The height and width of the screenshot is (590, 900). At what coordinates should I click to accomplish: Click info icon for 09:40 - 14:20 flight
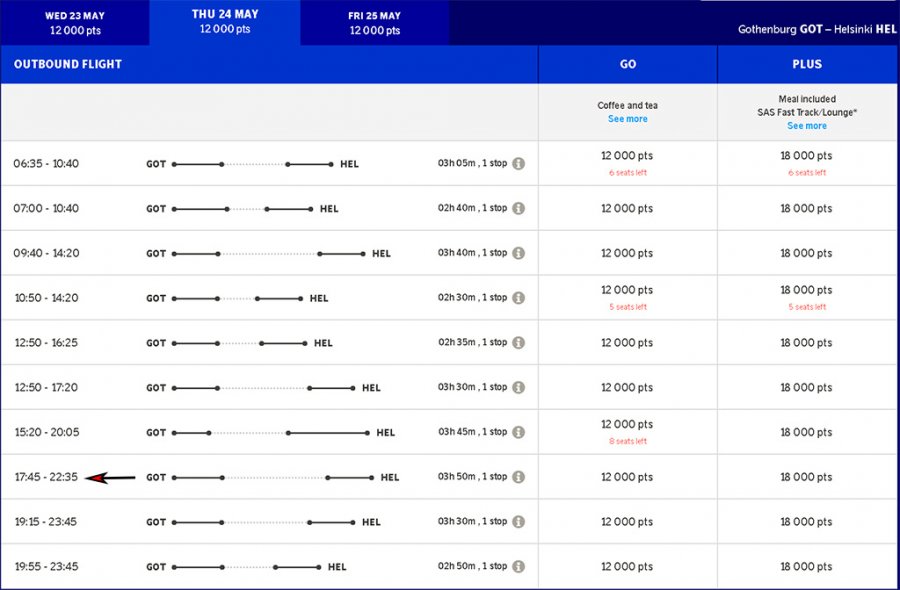click(x=518, y=254)
